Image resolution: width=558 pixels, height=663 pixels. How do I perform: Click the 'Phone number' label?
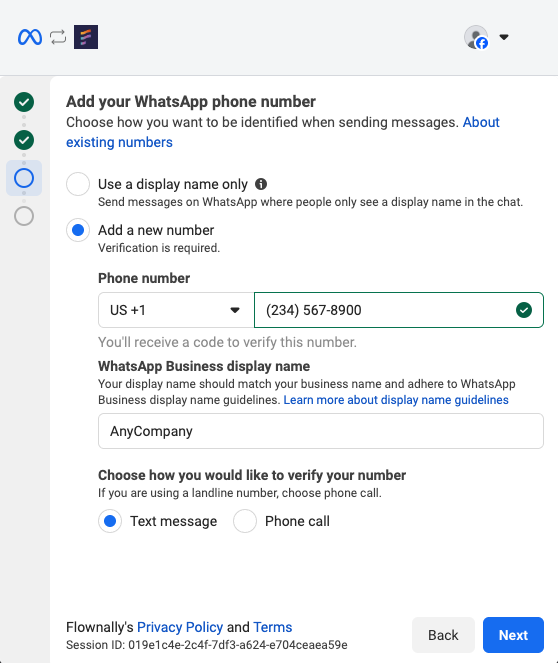[x=144, y=278]
